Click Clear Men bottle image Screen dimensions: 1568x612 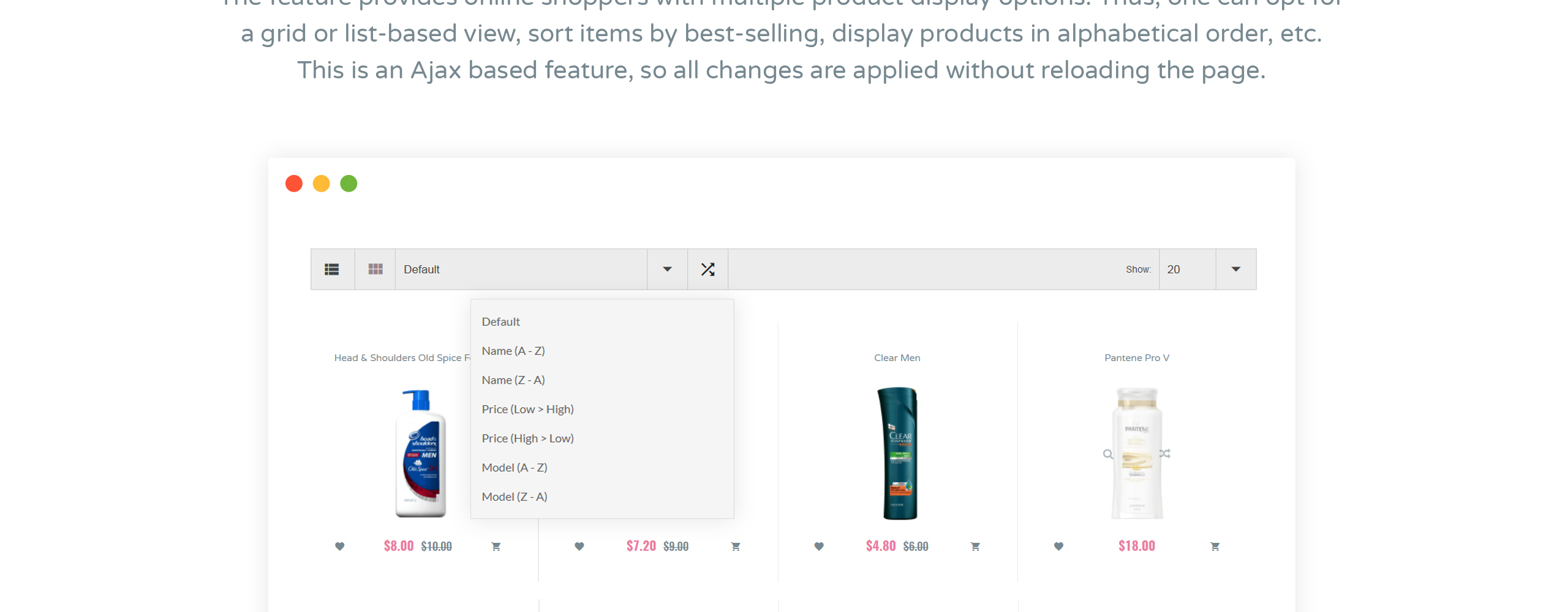pos(897,453)
